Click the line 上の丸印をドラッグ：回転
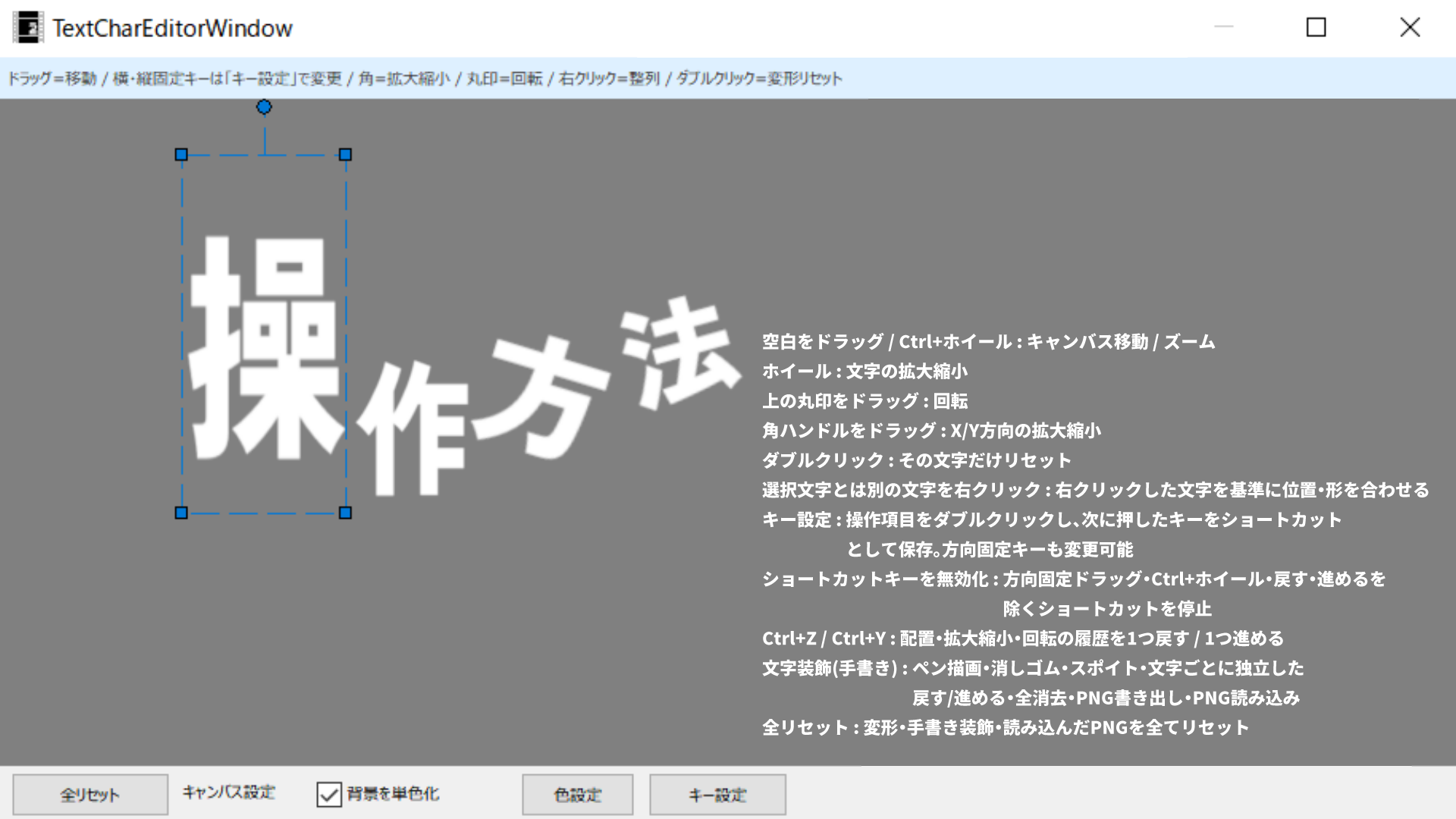The image size is (1456, 819). pos(865,400)
